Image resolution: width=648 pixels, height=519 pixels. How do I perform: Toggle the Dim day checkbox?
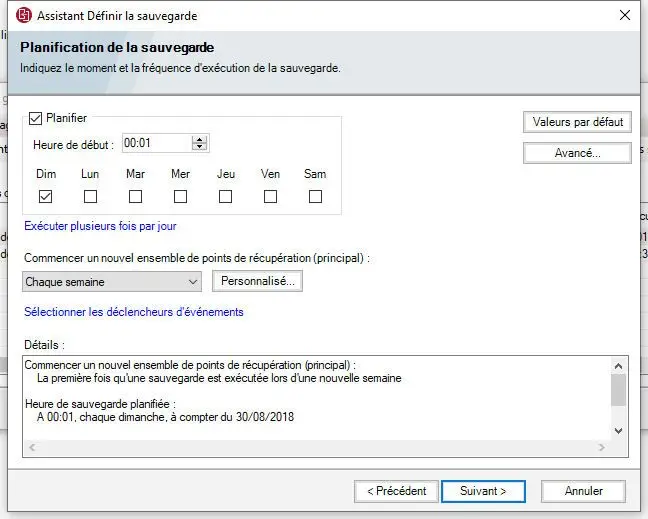(45, 196)
